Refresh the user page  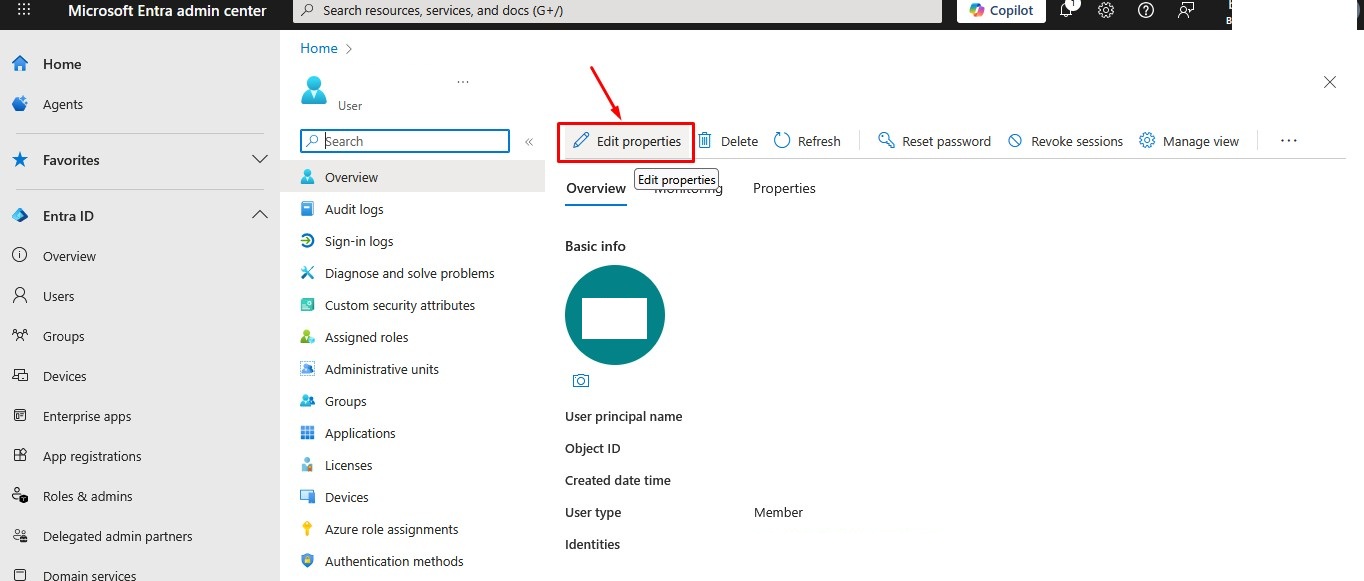pos(807,141)
